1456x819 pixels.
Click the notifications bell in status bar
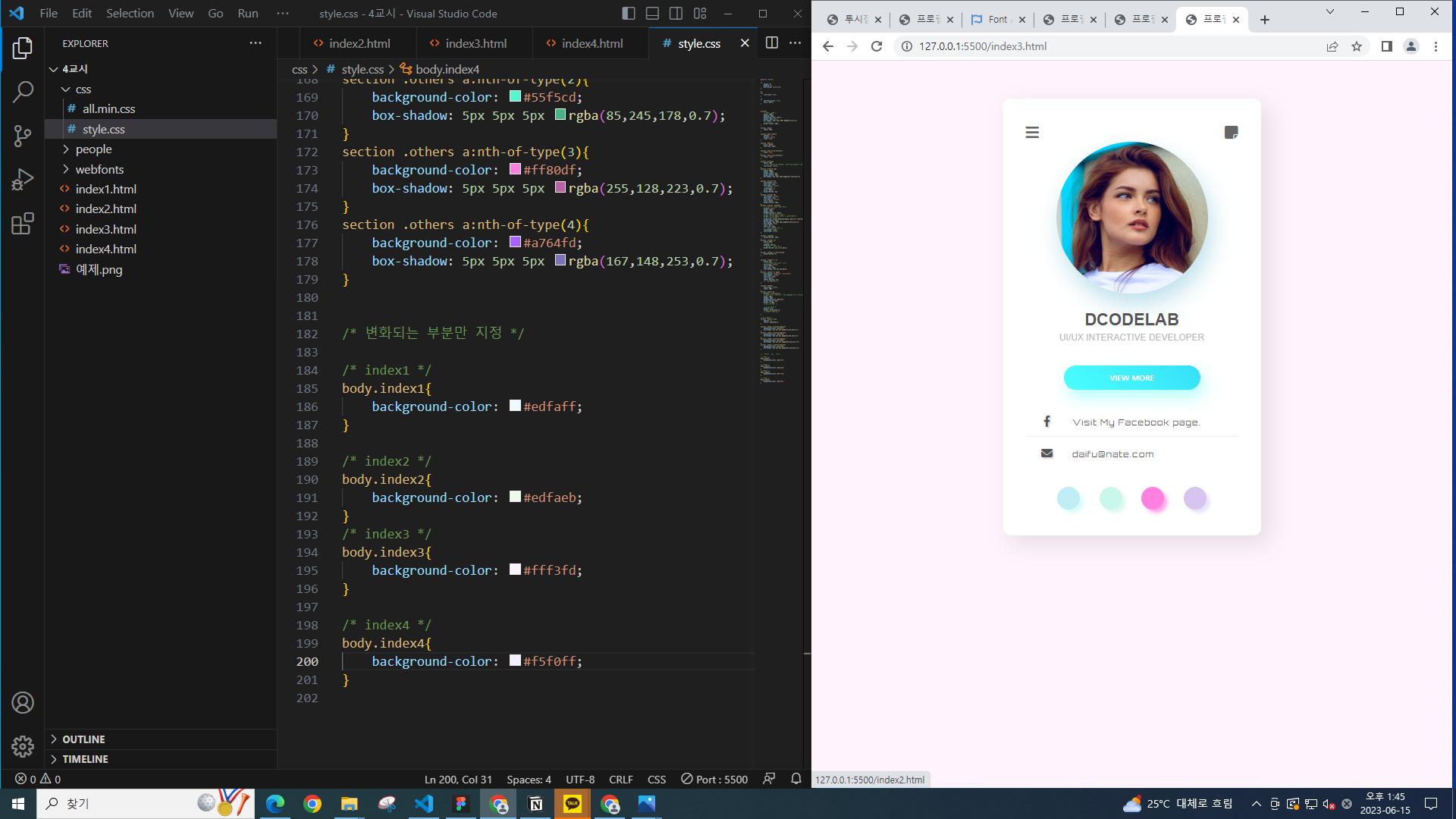point(795,779)
